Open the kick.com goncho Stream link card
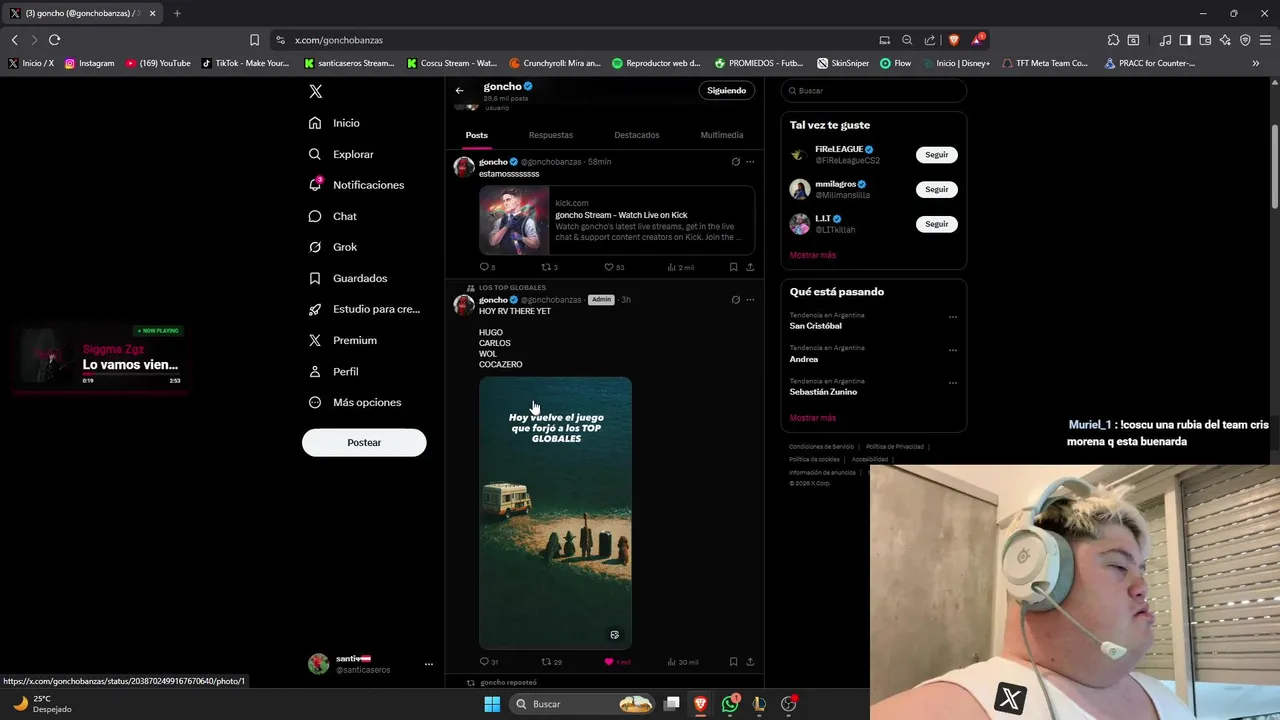 (x=617, y=220)
